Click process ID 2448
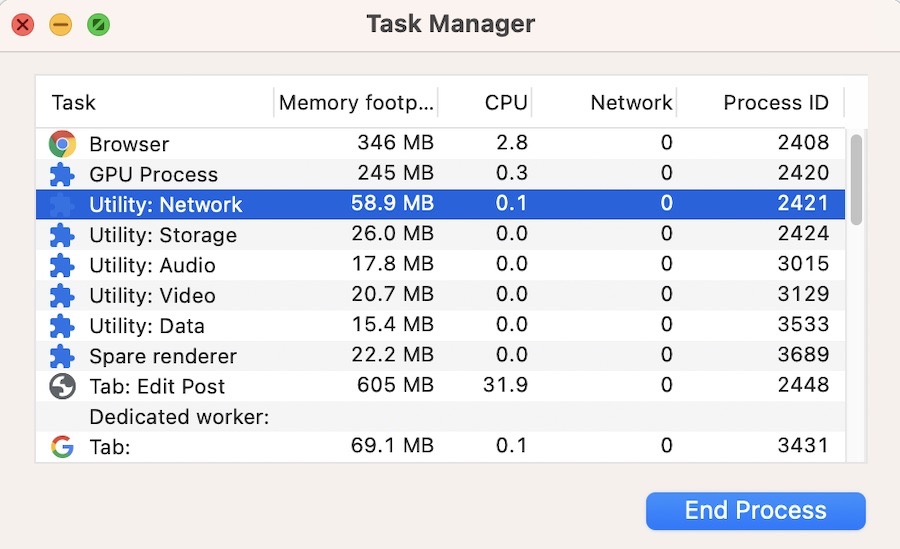Screen dimensions: 900x549 (803, 385)
